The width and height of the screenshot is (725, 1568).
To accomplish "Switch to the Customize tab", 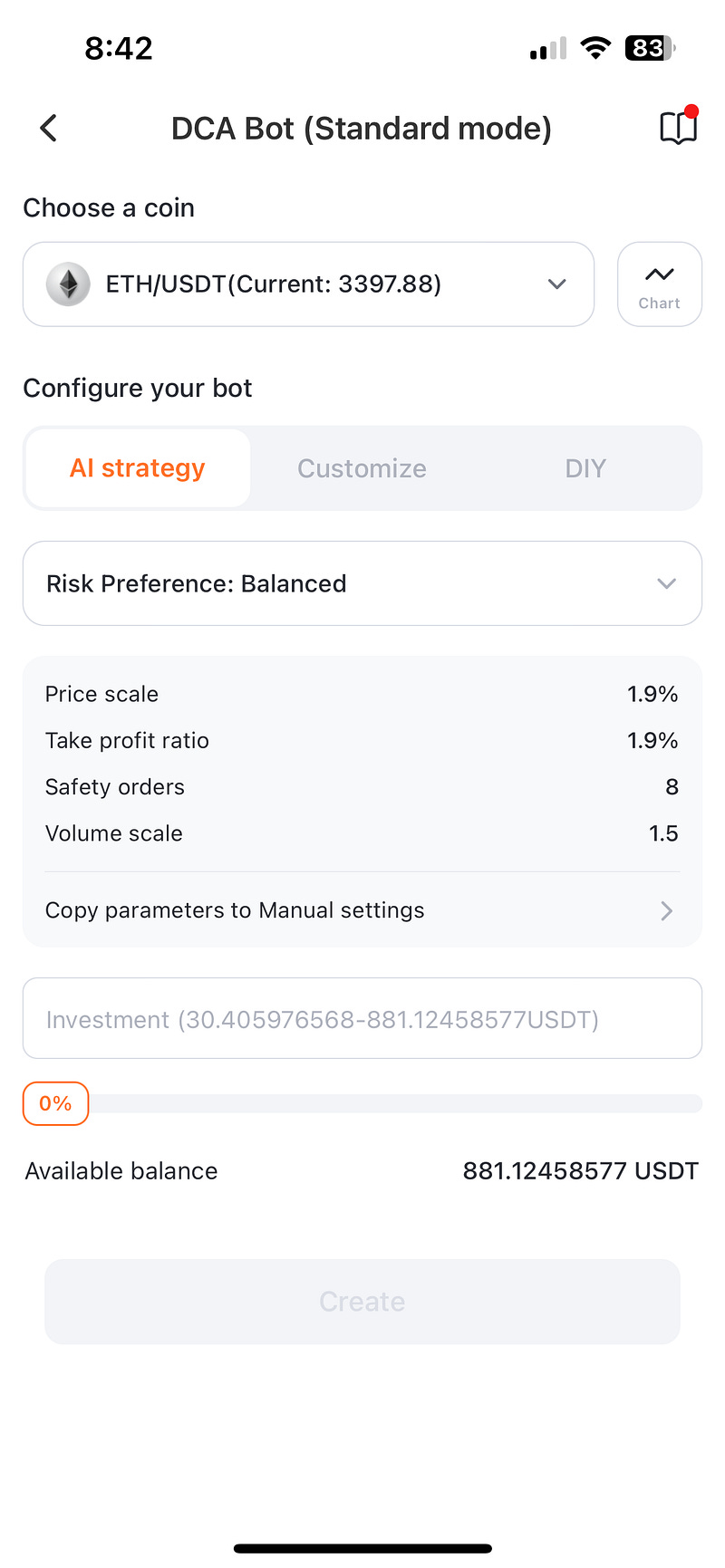I will [x=362, y=468].
